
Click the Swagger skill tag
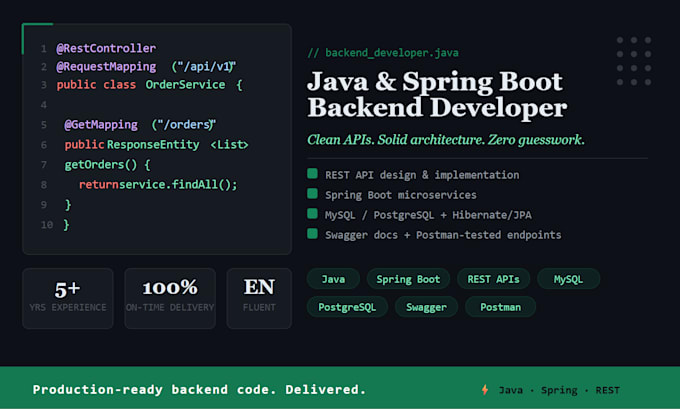[x=426, y=307]
